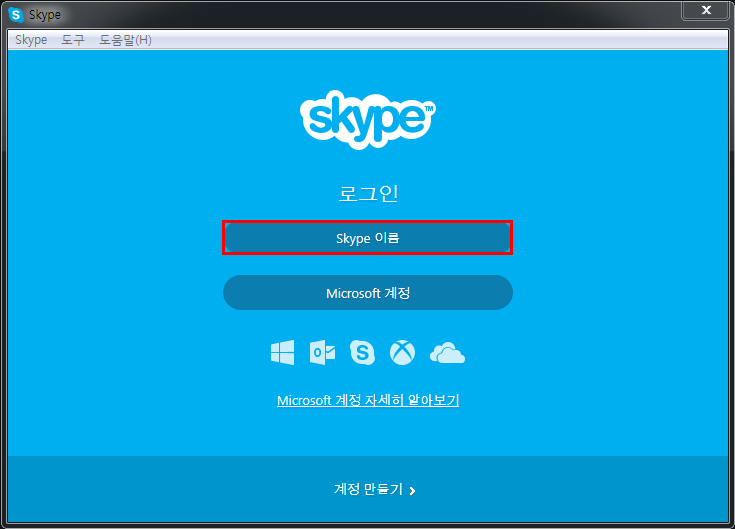
Task: Click the large Skype logo
Action: point(368,119)
